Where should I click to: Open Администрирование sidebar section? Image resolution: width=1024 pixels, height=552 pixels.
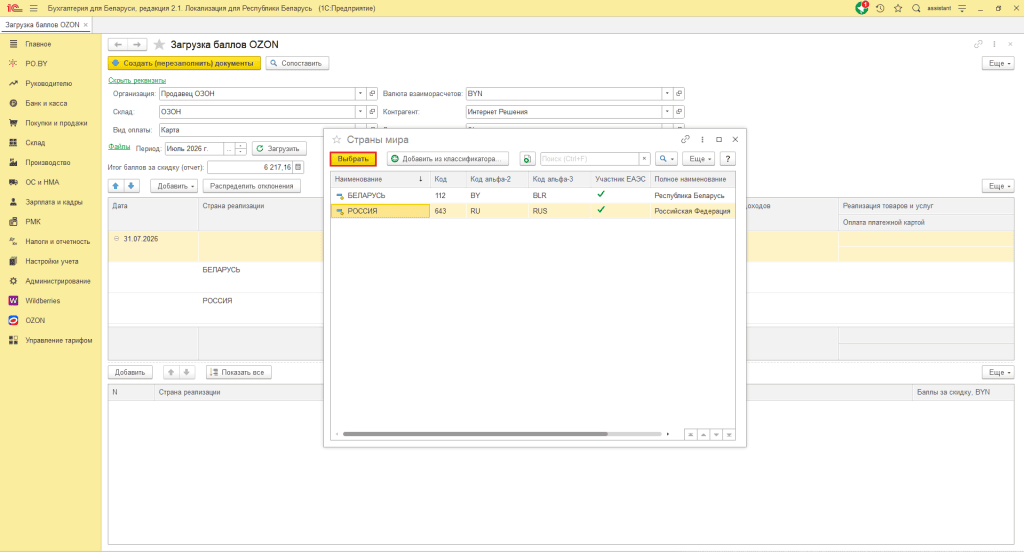click(x=58, y=281)
